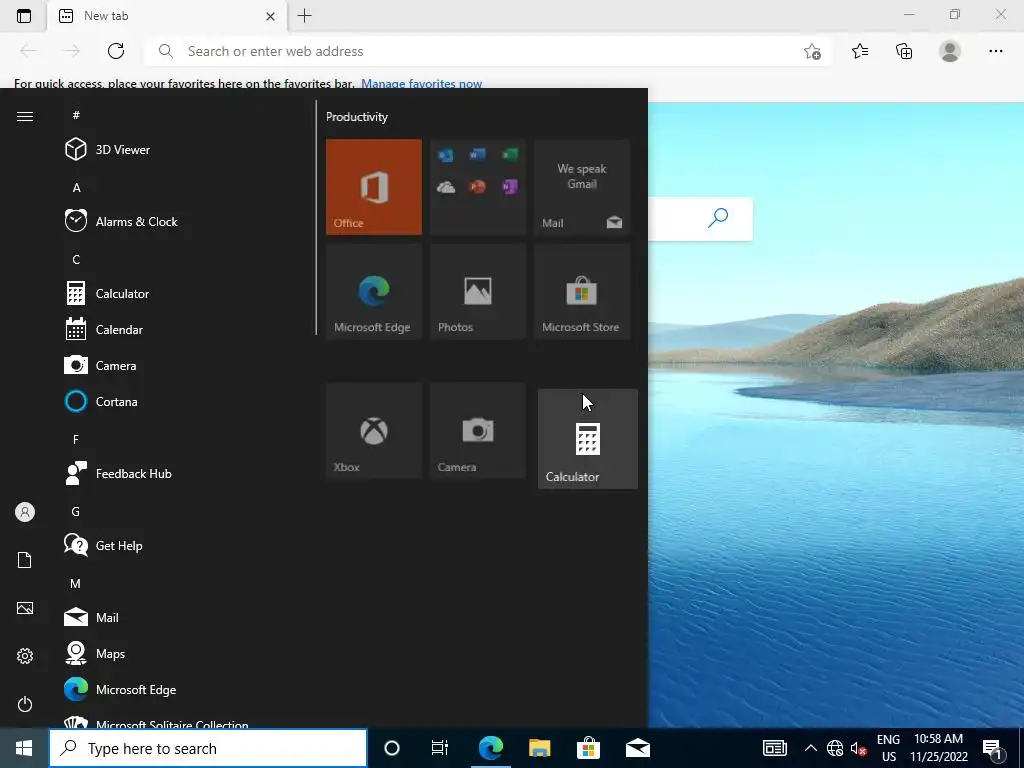Viewport: 1024px width, 768px height.
Task: Open Pictures from Start sidebar
Action: [25, 608]
